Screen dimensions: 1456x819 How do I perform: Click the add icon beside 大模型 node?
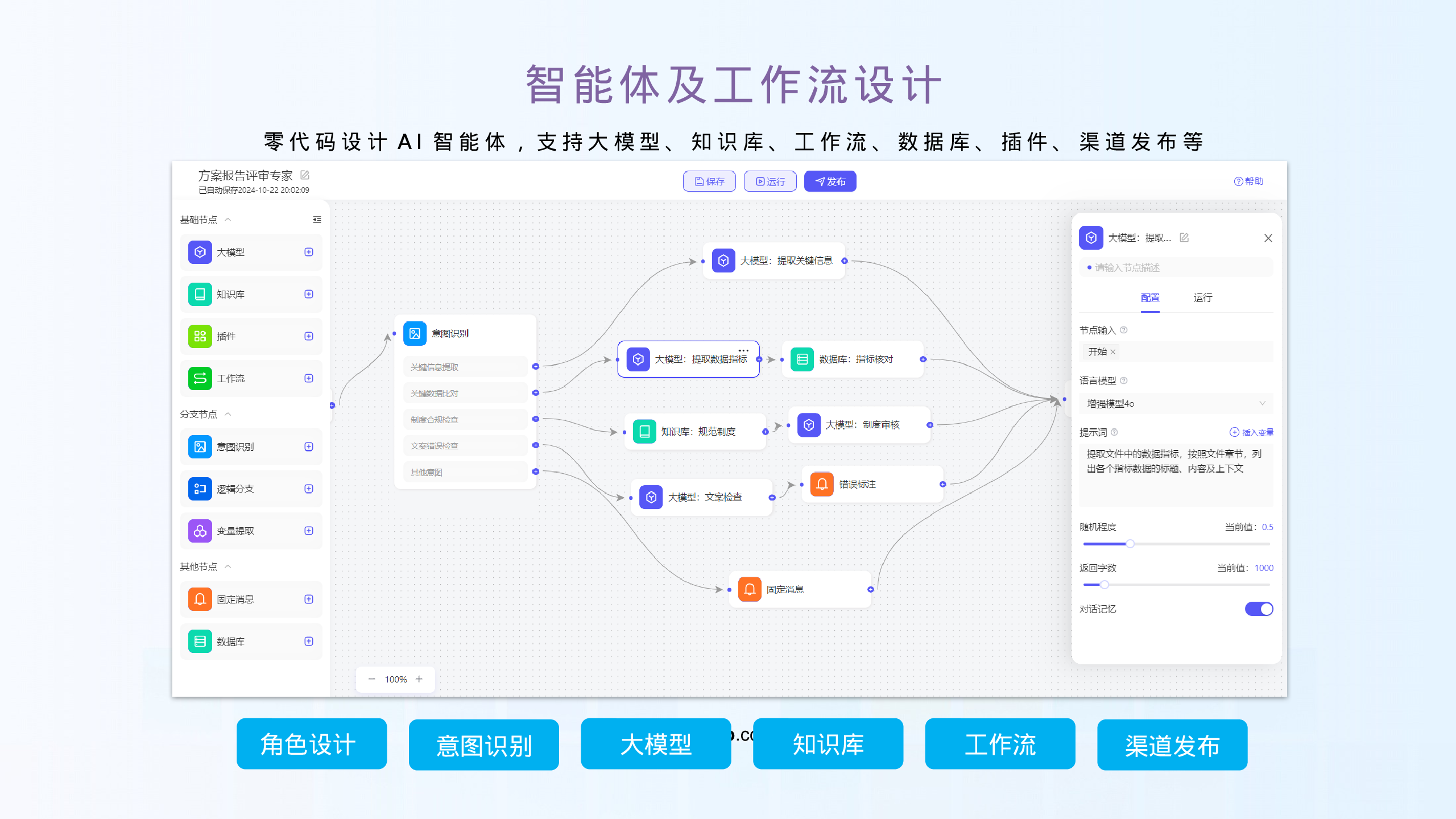tap(309, 252)
